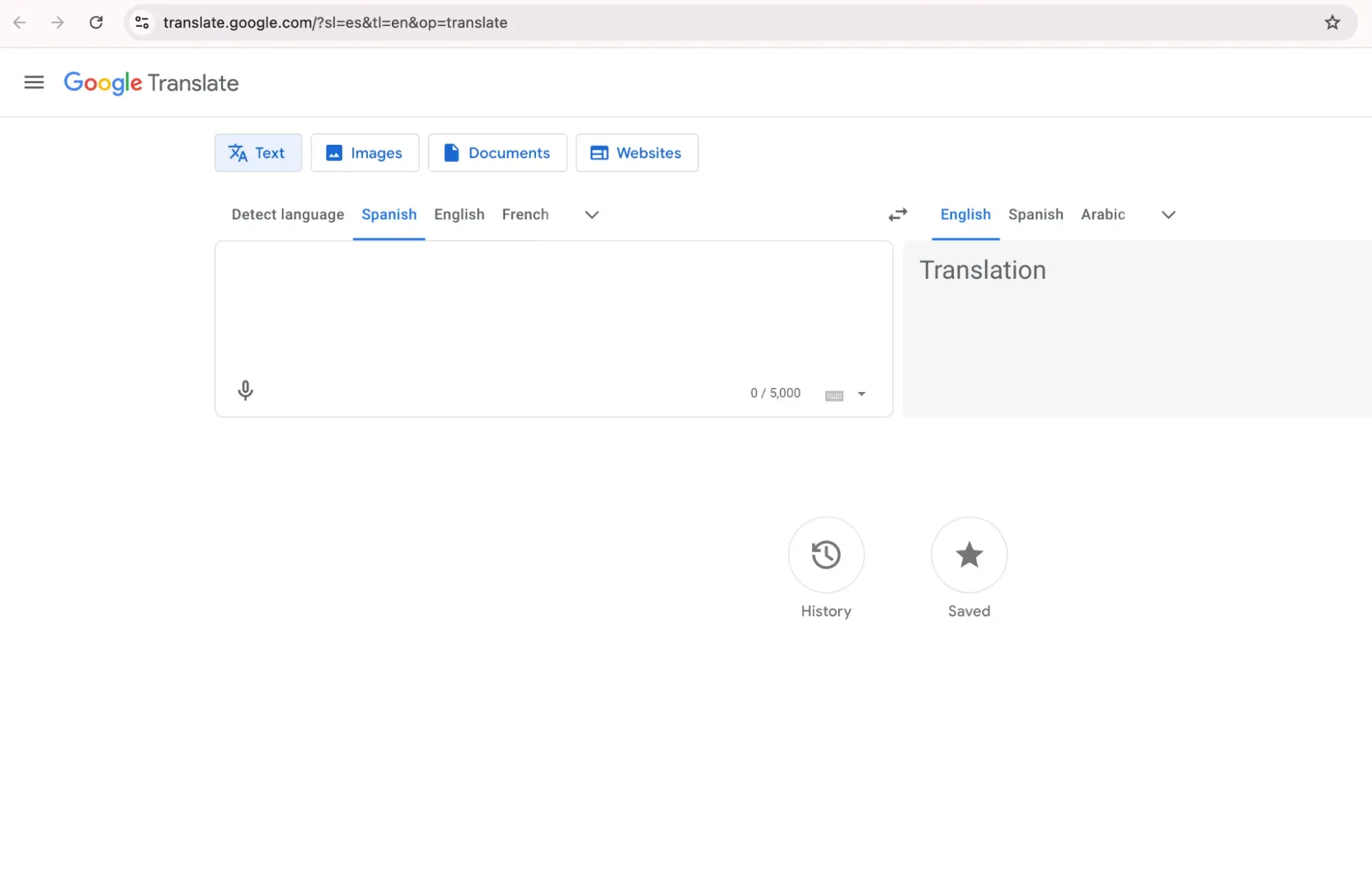The height and width of the screenshot is (876, 1372).
Task: Select English as target language
Action: pos(965,214)
